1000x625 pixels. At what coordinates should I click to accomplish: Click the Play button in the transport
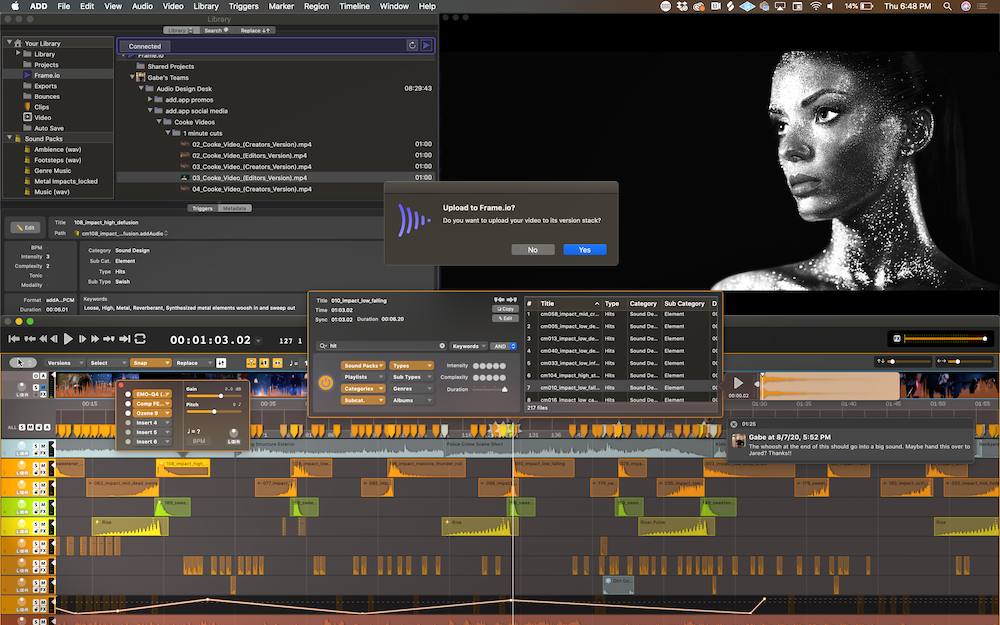pyautogui.click(x=69, y=337)
